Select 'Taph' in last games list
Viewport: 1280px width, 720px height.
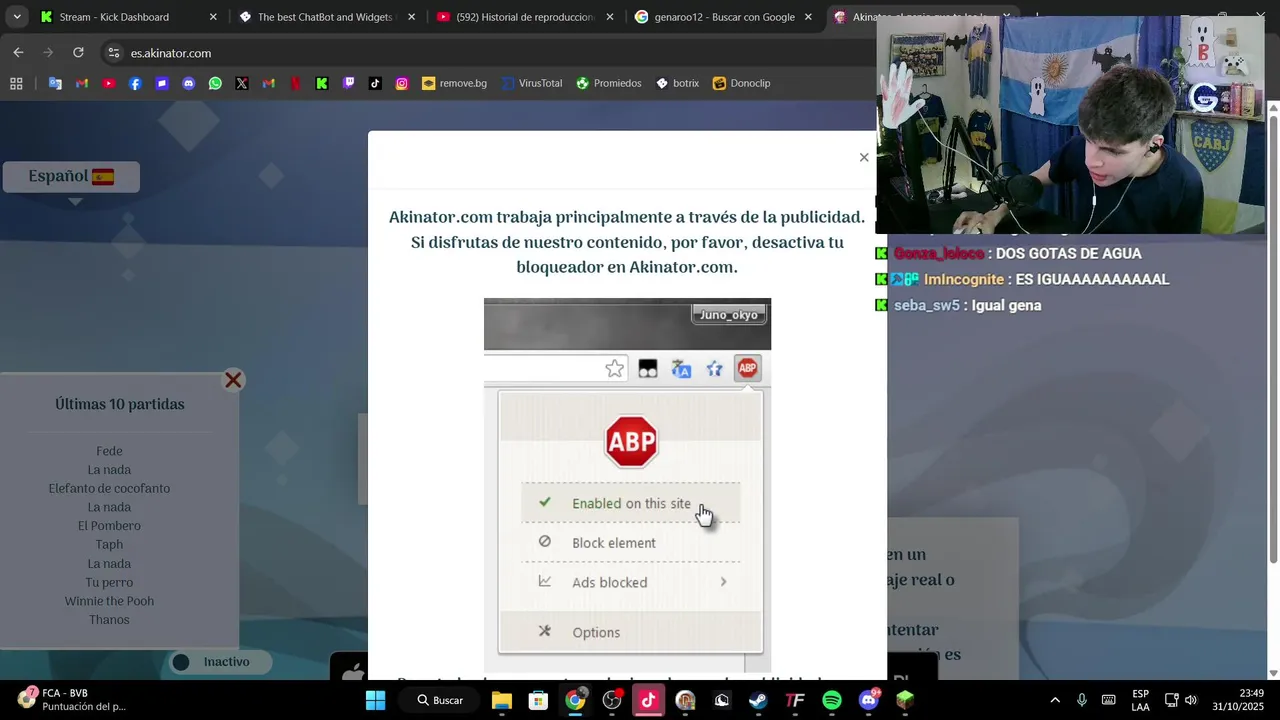pyautogui.click(x=109, y=545)
